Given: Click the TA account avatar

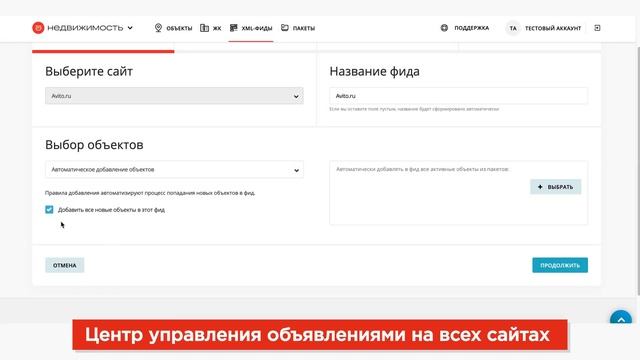Looking at the screenshot, I should [x=513, y=28].
